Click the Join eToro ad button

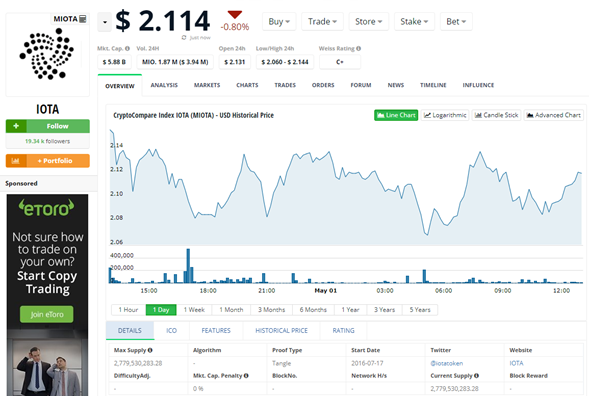[x=47, y=314]
